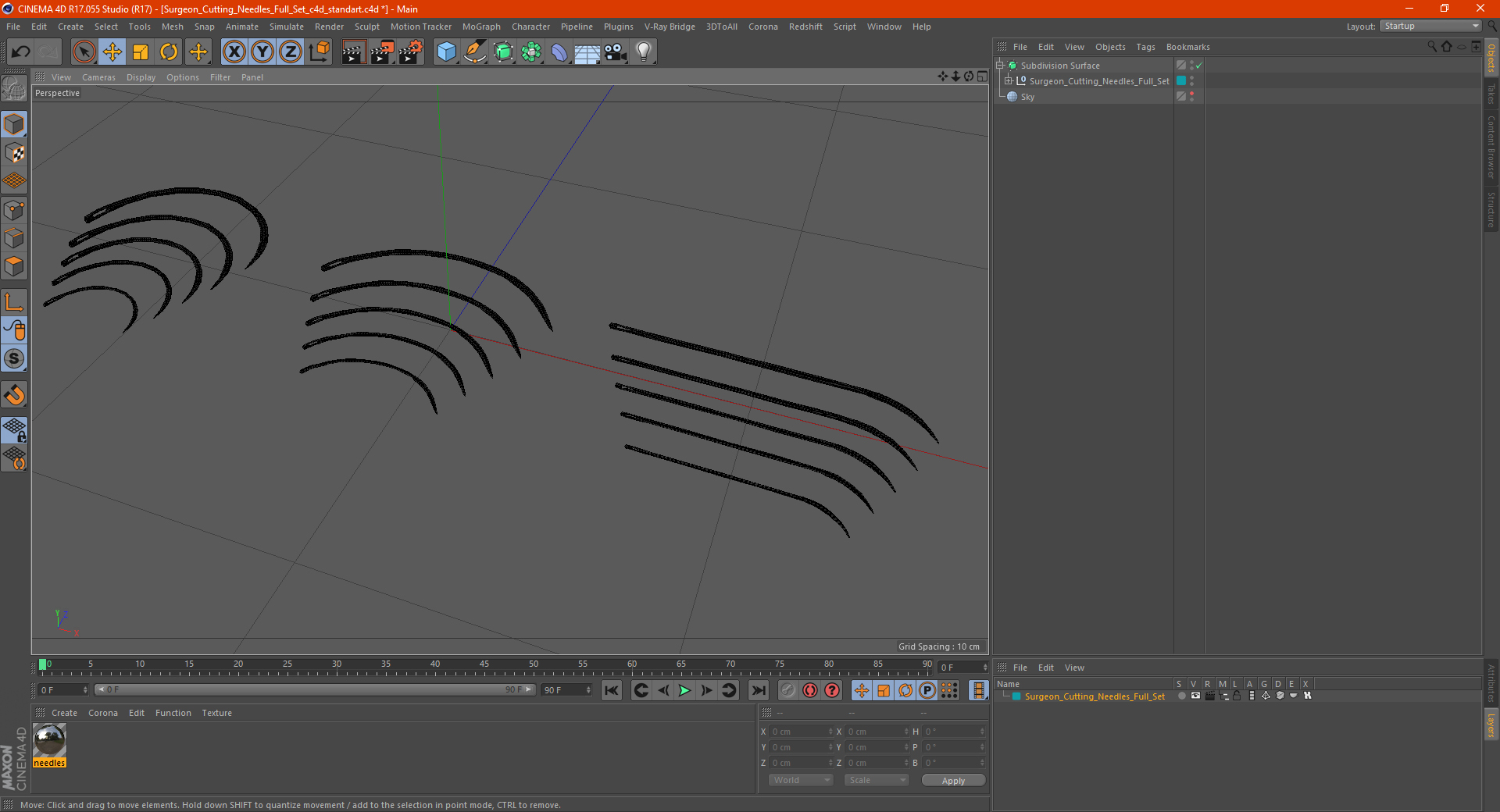
Task: Collapse the Subdivision Surface tree item
Action: (x=1000, y=66)
